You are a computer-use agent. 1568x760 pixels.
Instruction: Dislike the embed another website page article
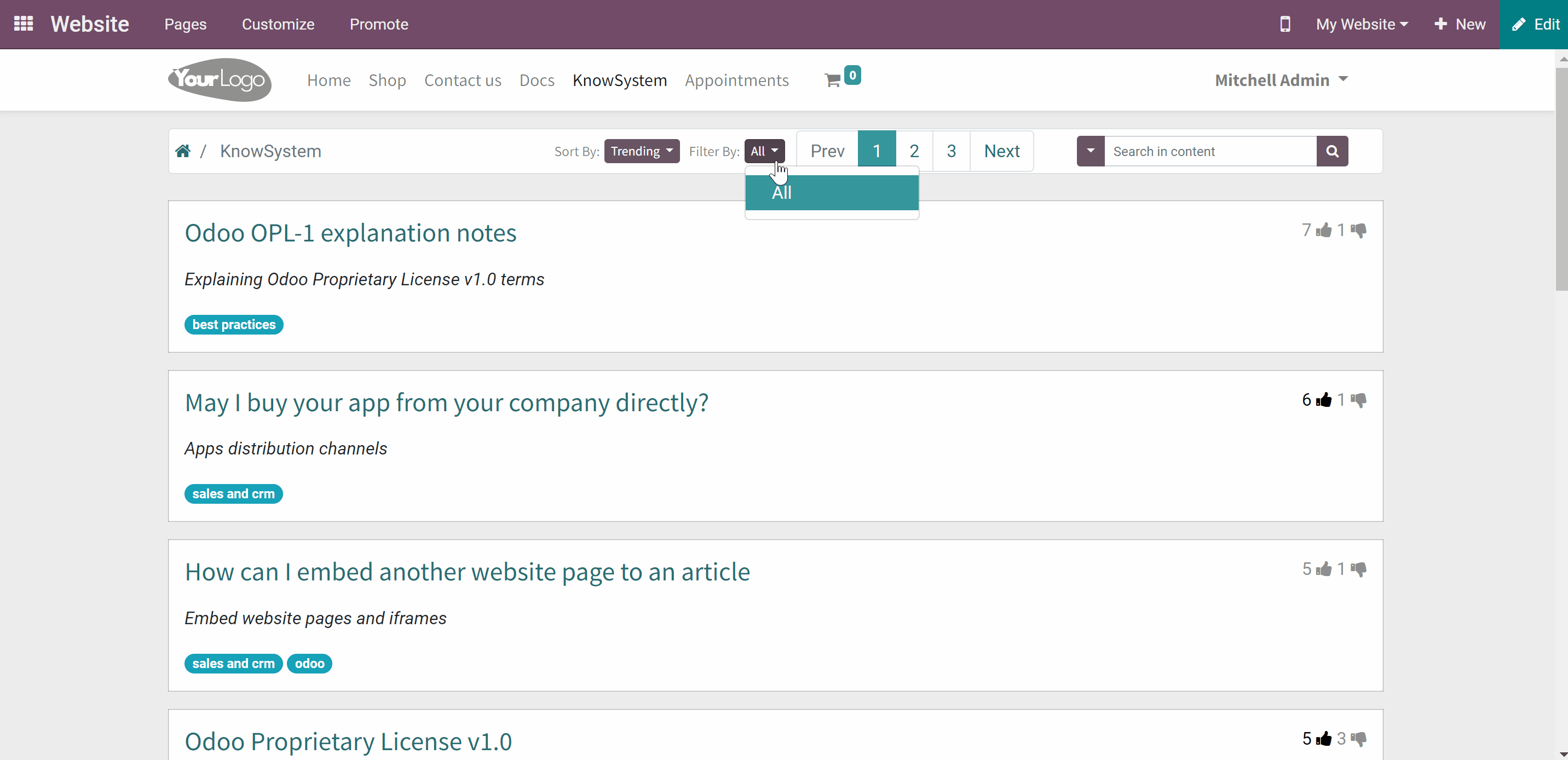(1359, 569)
